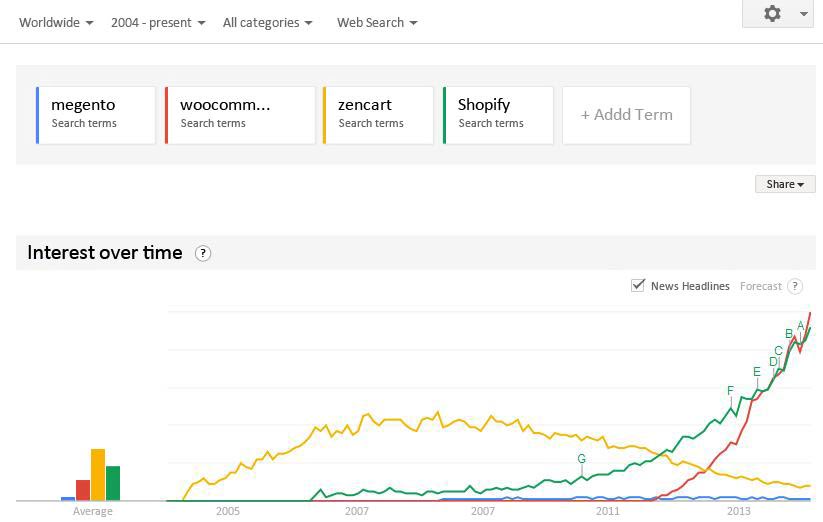The image size is (823, 522).
Task: Expand dropdown arrow beside gear icon
Action: [x=804, y=14]
